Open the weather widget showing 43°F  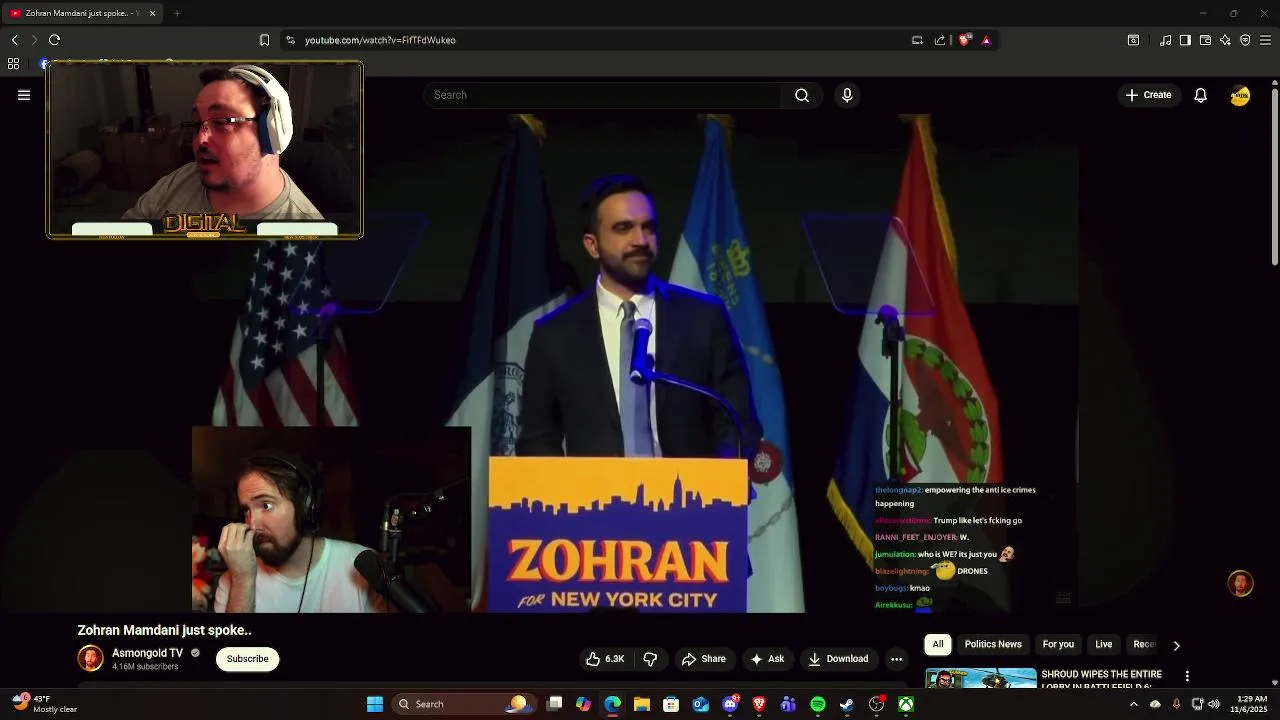[44, 704]
